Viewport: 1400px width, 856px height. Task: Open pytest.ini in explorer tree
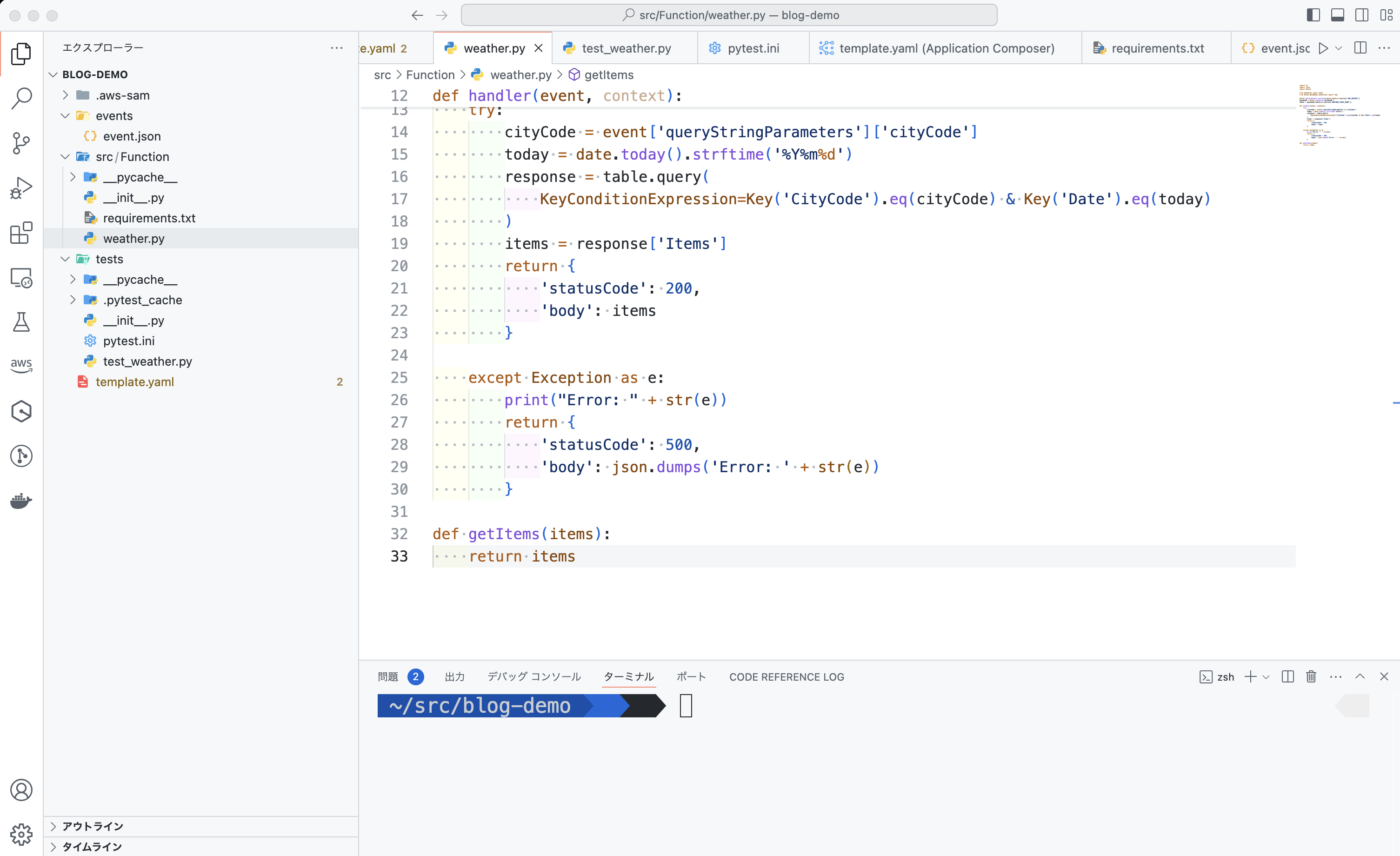pos(201,341)
